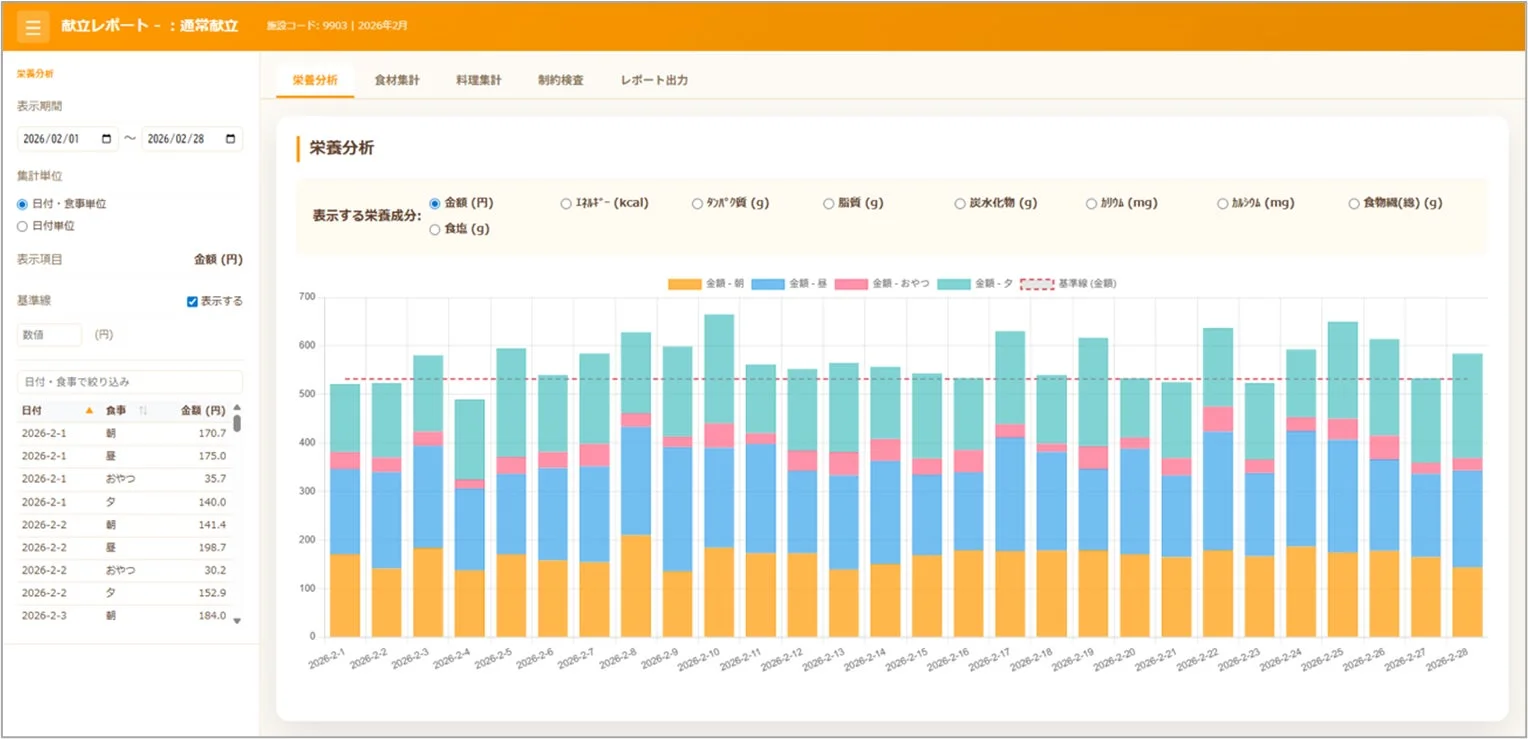Switch to 制約検査 tab
This screenshot has height=739, width=1528.
tap(560, 80)
